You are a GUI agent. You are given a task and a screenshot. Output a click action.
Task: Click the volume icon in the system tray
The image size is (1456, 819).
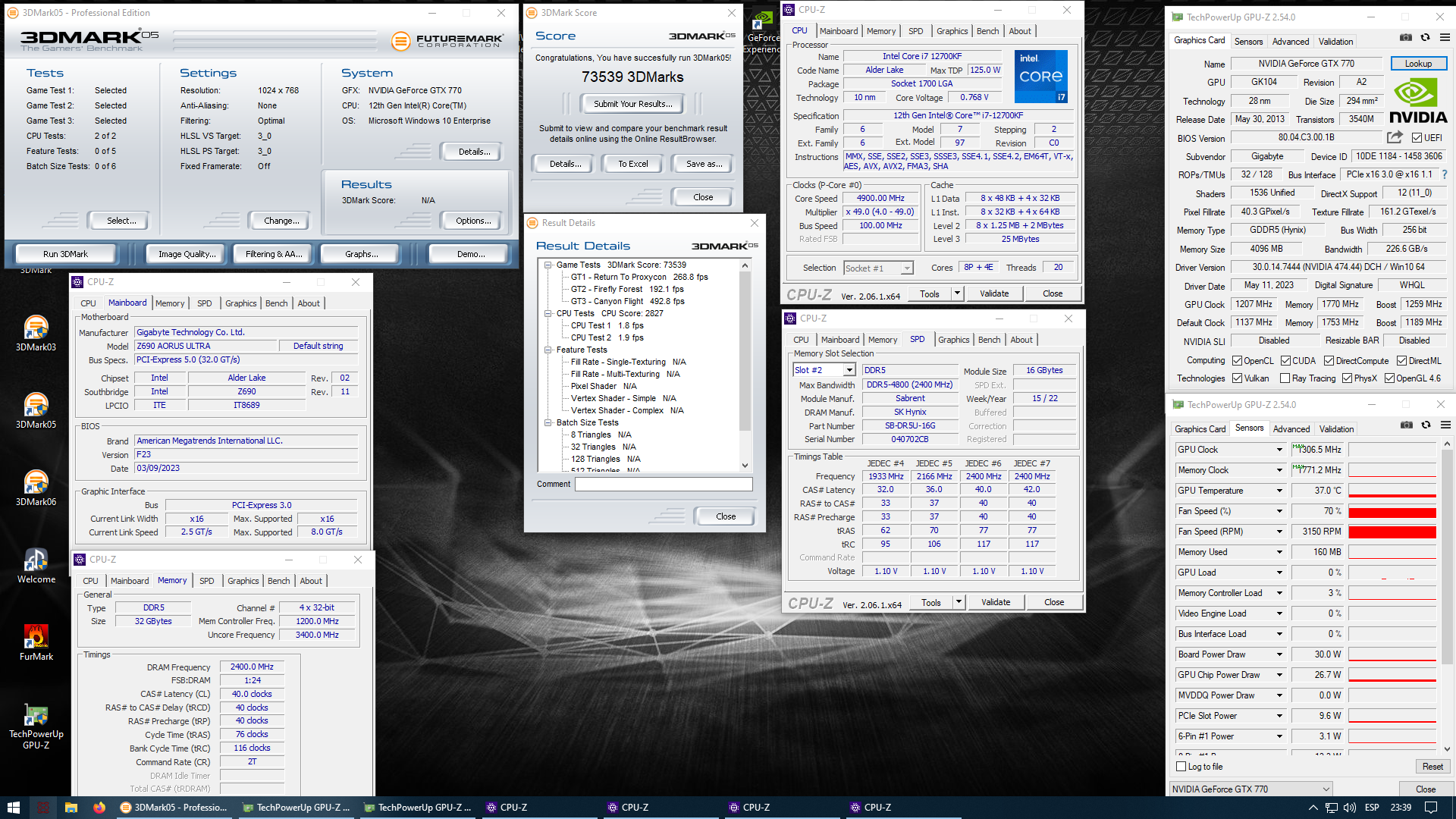[1350, 808]
